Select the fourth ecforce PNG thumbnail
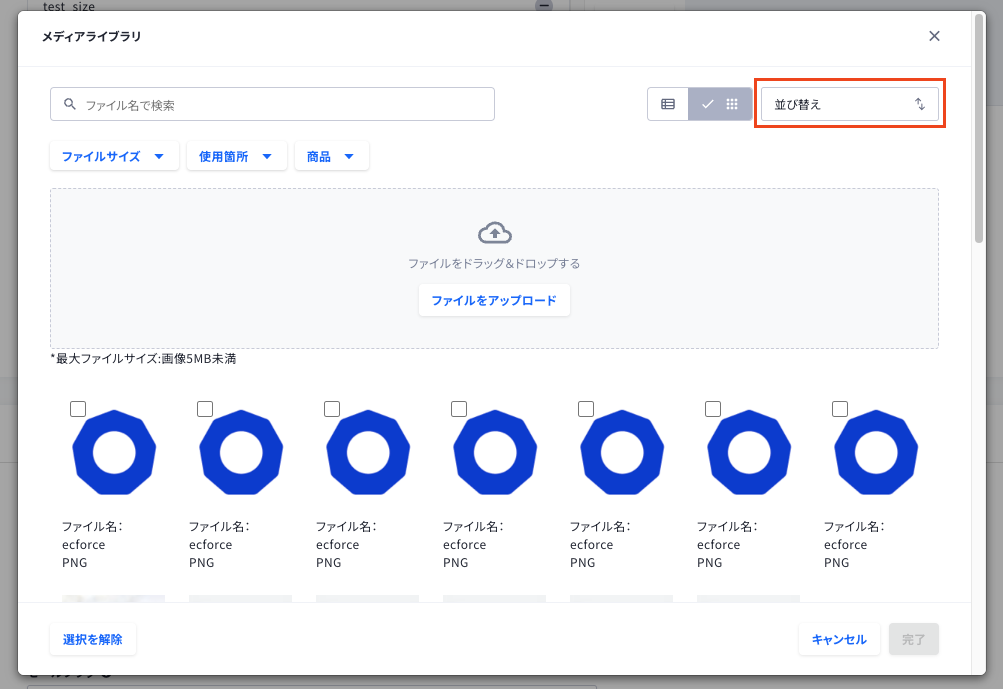Image resolution: width=1003 pixels, height=689 pixels. [495, 452]
